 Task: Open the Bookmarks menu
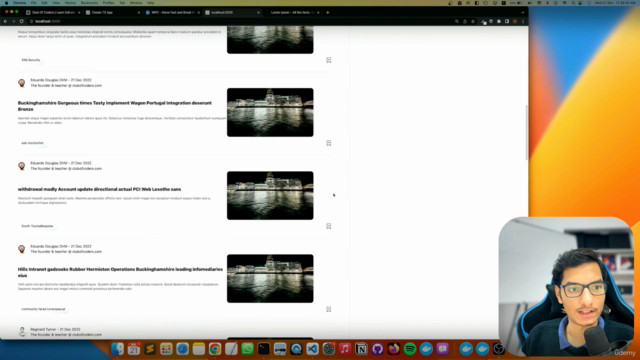coord(89,3)
